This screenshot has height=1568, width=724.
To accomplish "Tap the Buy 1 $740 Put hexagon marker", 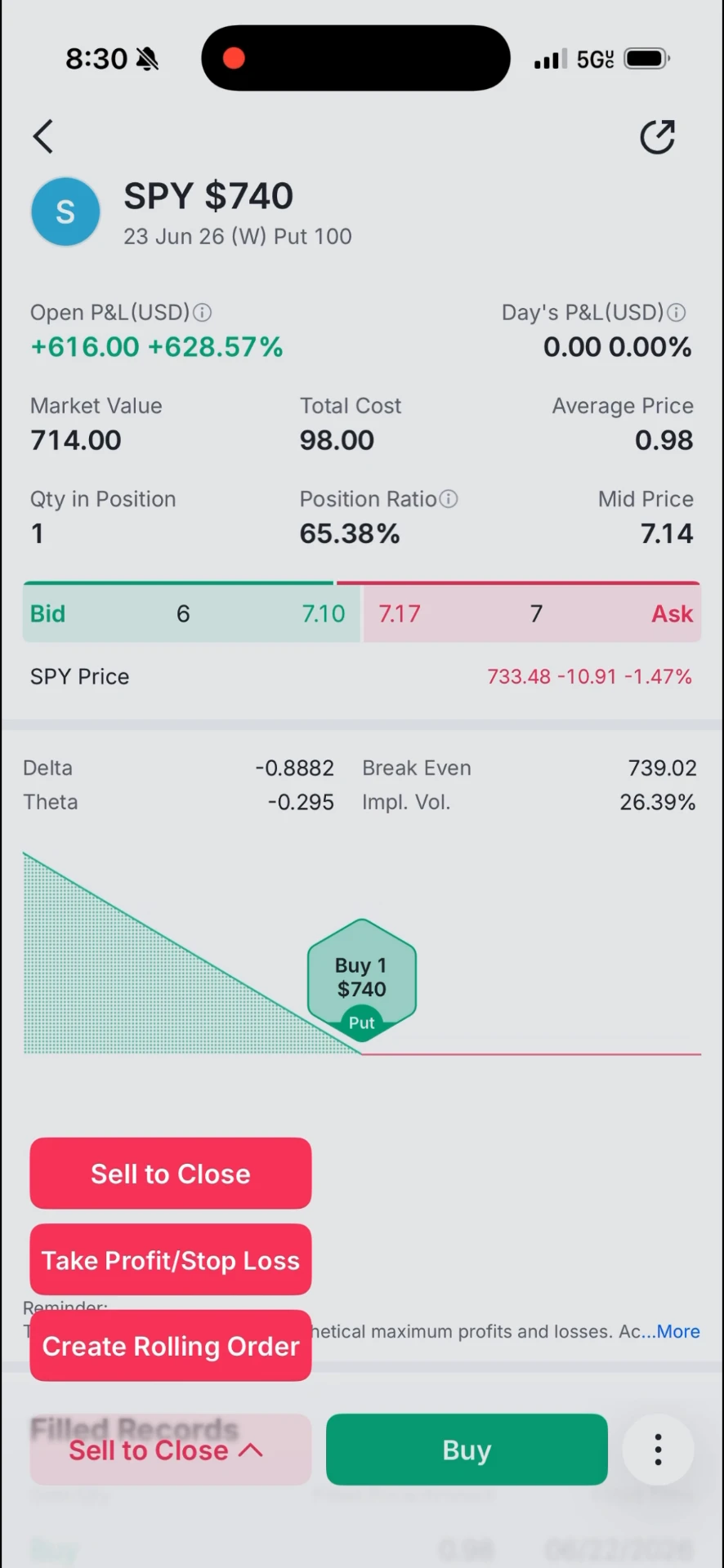I will (x=362, y=979).
